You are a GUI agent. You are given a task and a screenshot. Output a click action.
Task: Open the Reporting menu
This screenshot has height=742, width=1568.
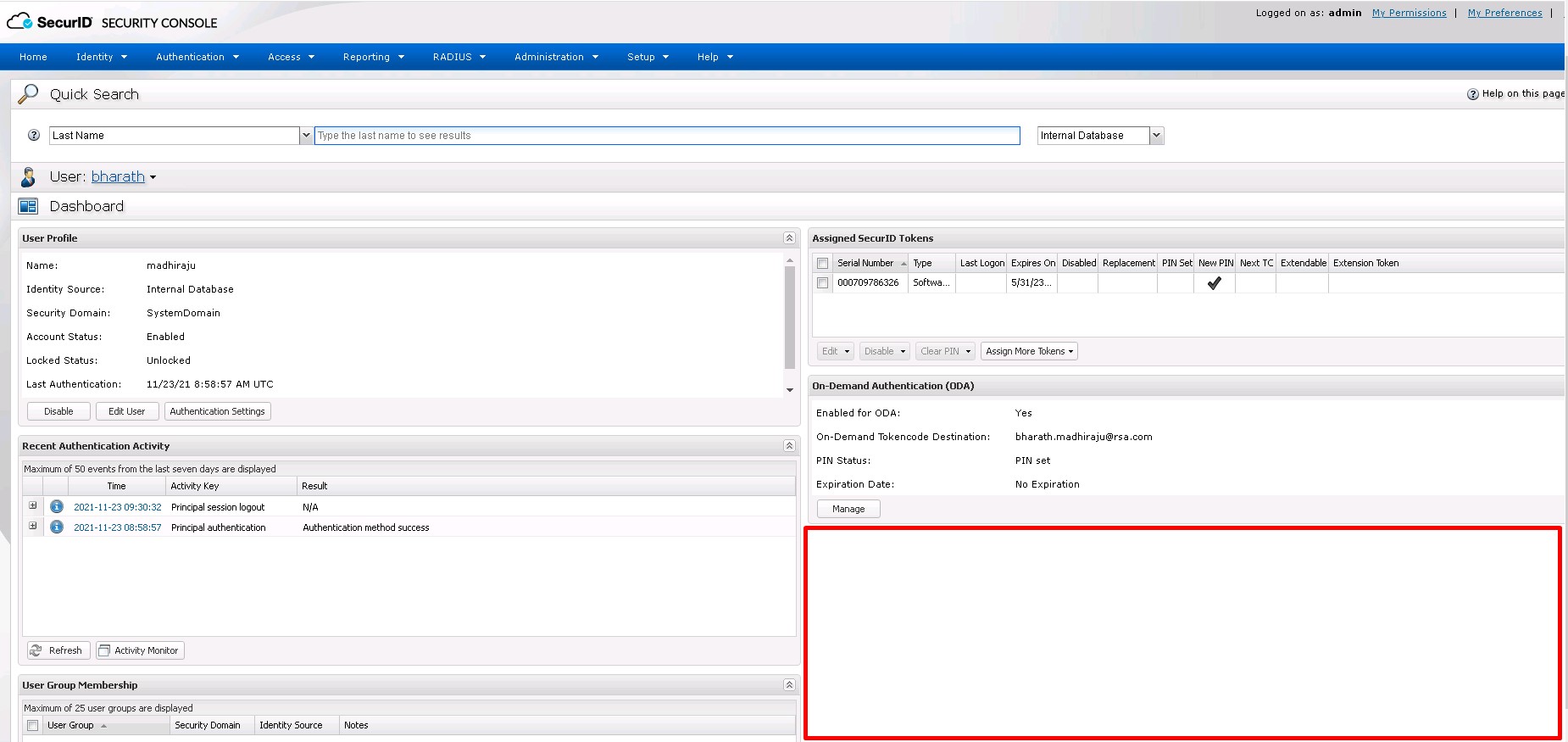pyautogui.click(x=373, y=57)
